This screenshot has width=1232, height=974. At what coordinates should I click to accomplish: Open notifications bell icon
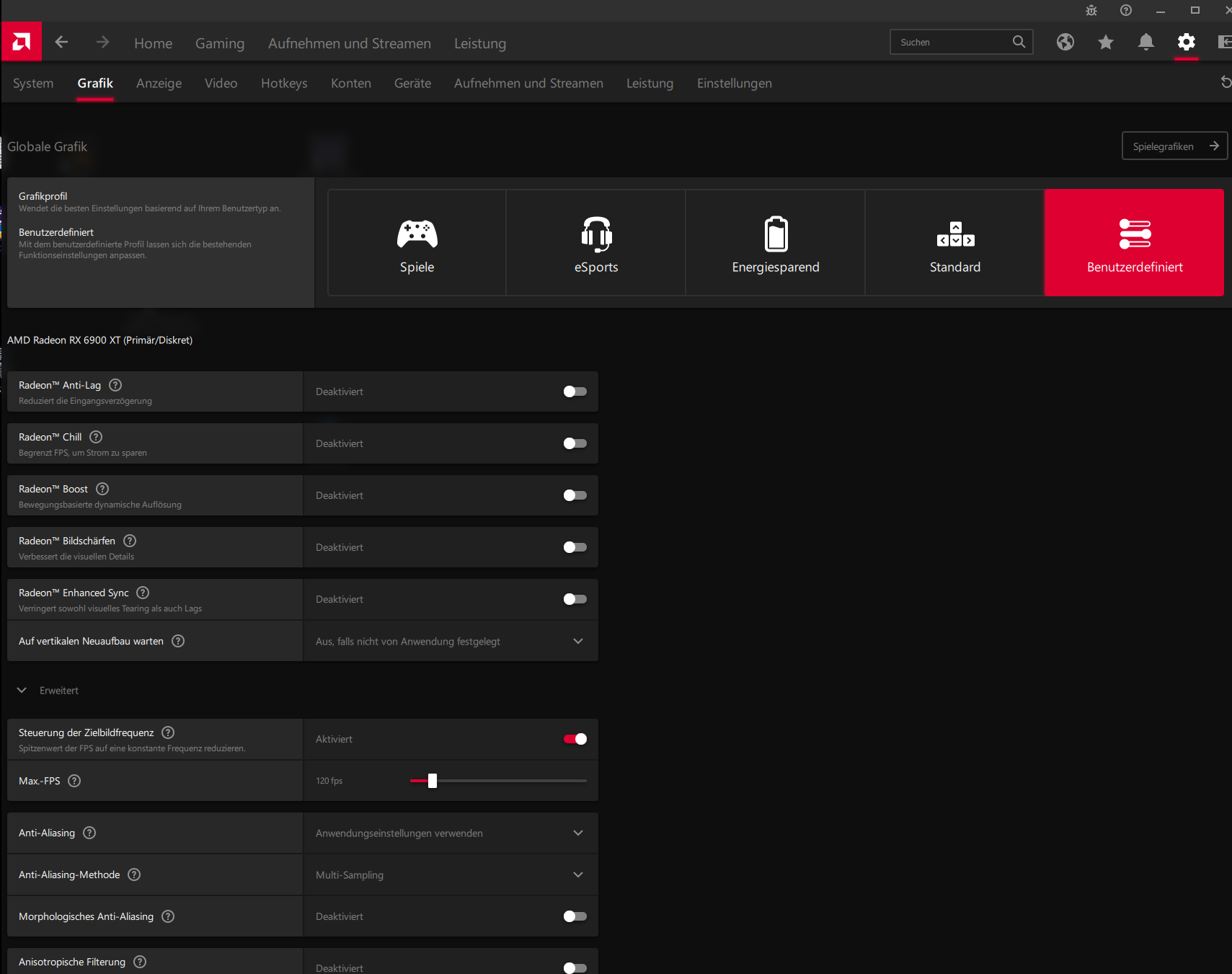1146,42
